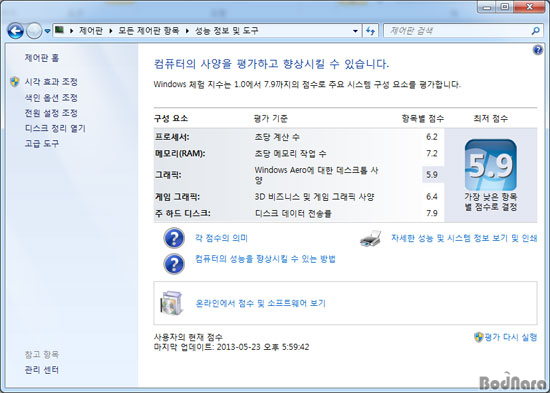Expand the arrow after 제어판 in breadcrumb
This screenshot has width=550, height=393.
[x=111, y=31]
